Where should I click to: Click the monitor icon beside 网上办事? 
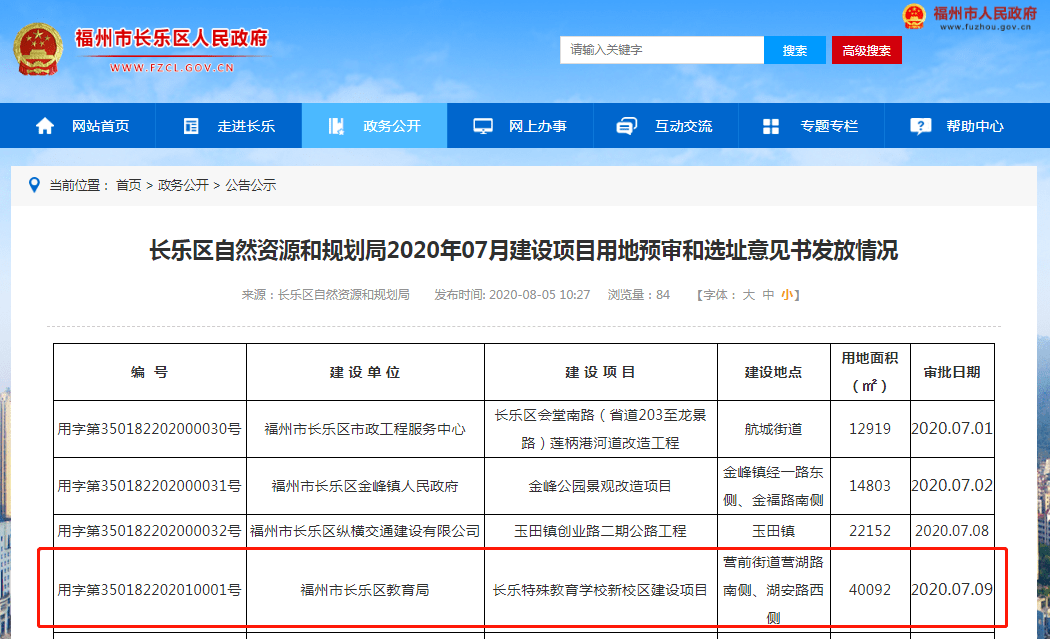click(x=483, y=126)
